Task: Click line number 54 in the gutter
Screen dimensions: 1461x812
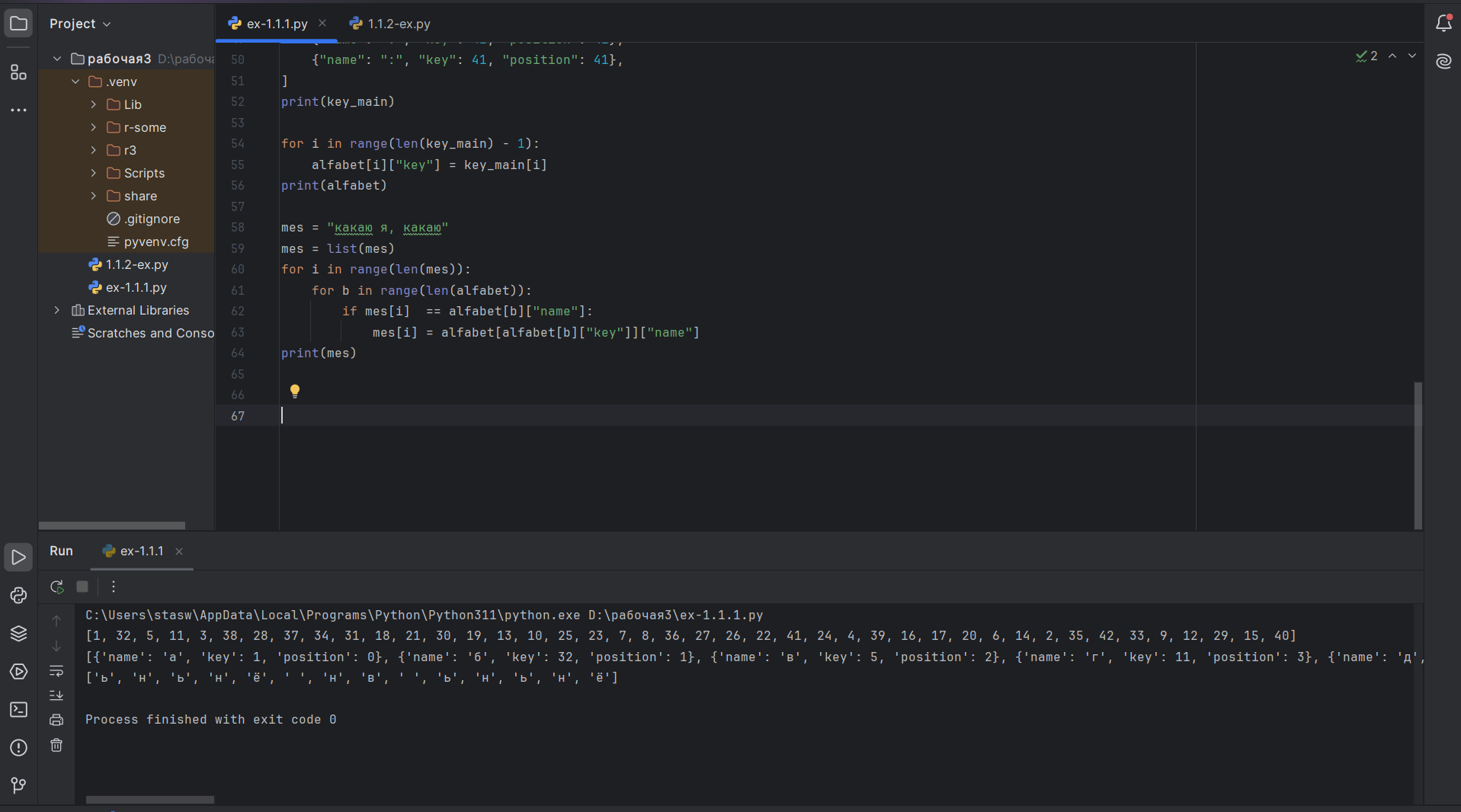Action: pos(238,143)
